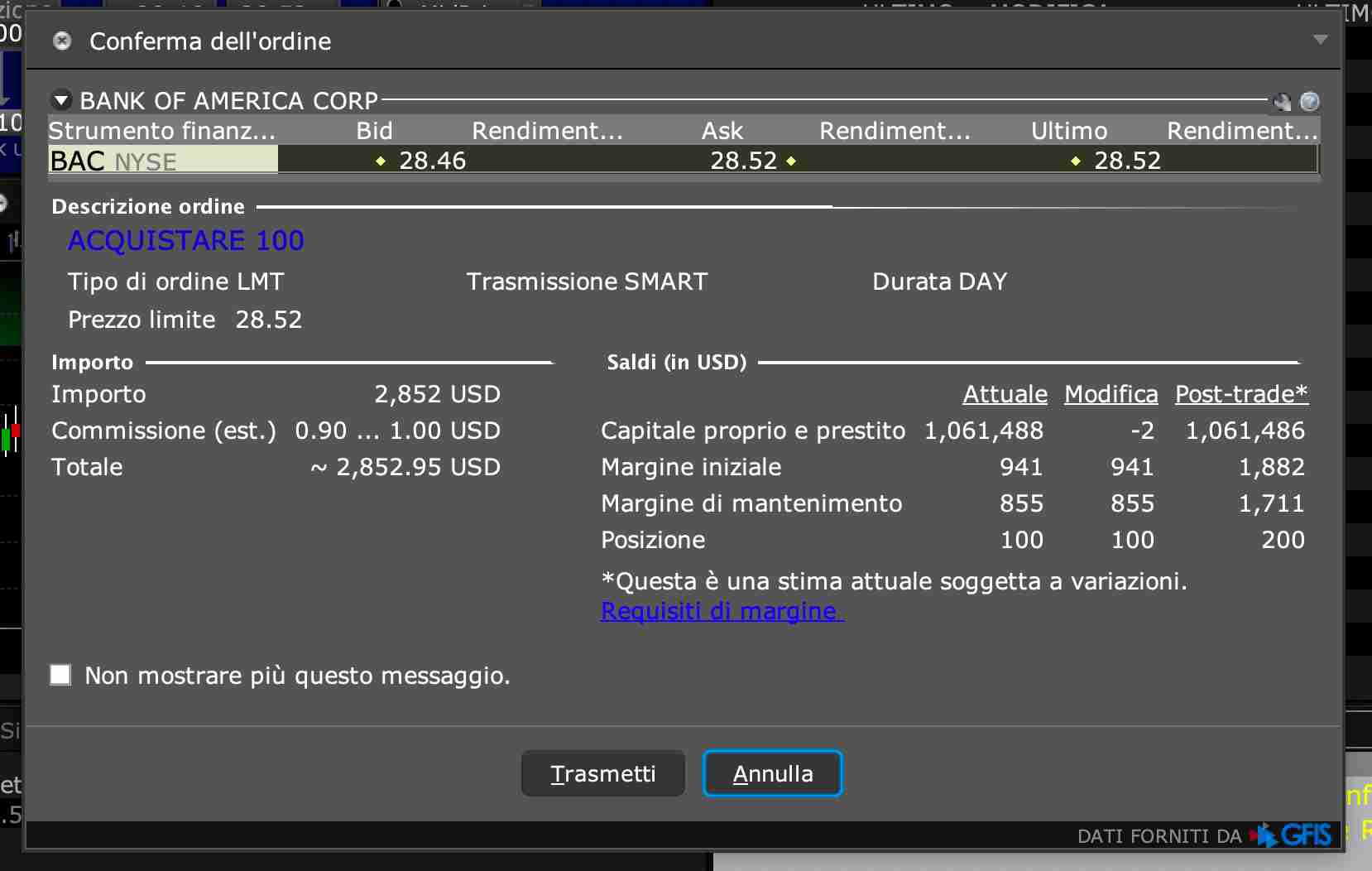Click the help question mark icon
The width and height of the screenshot is (1372, 871).
(x=1309, y=101)
